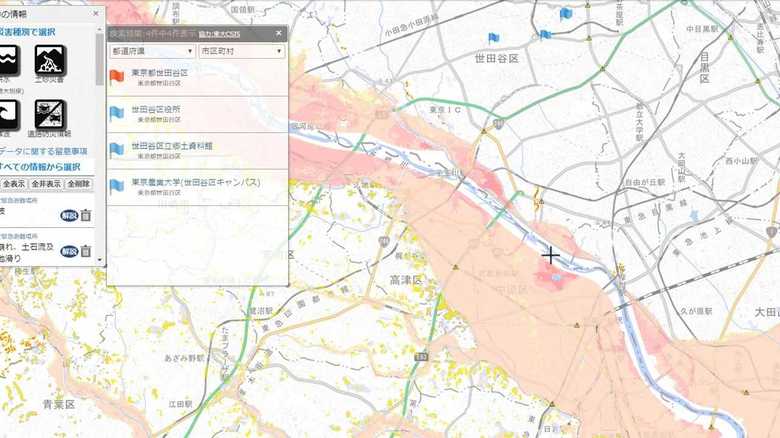Click the 自由が丘駅 station label
Screen dimensions: 780x438
pyautogui.click(x=645, y=183)
